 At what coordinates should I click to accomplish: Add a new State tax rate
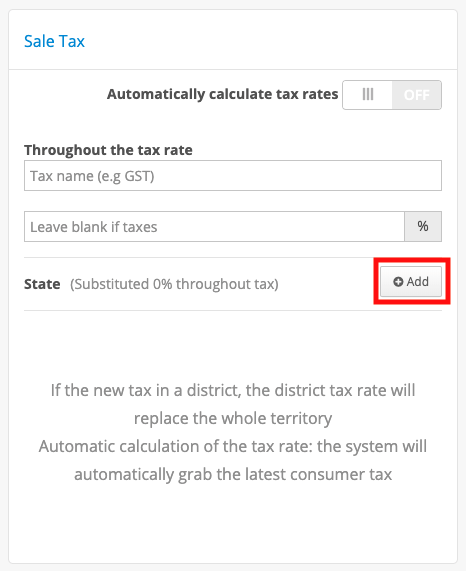click(411, 281)
